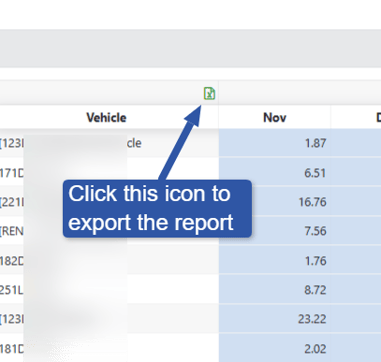
Task: Select the cell with value 23.22
Action: [x=275, y=319]
